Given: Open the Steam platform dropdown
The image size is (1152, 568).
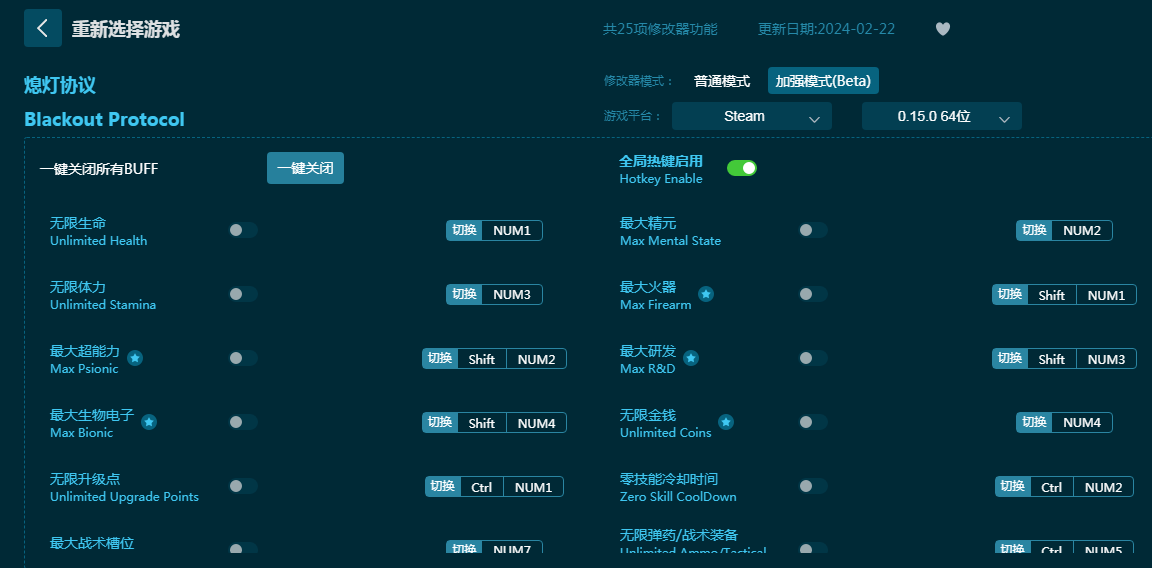Looking at the screenshot, I should (752, 116).
